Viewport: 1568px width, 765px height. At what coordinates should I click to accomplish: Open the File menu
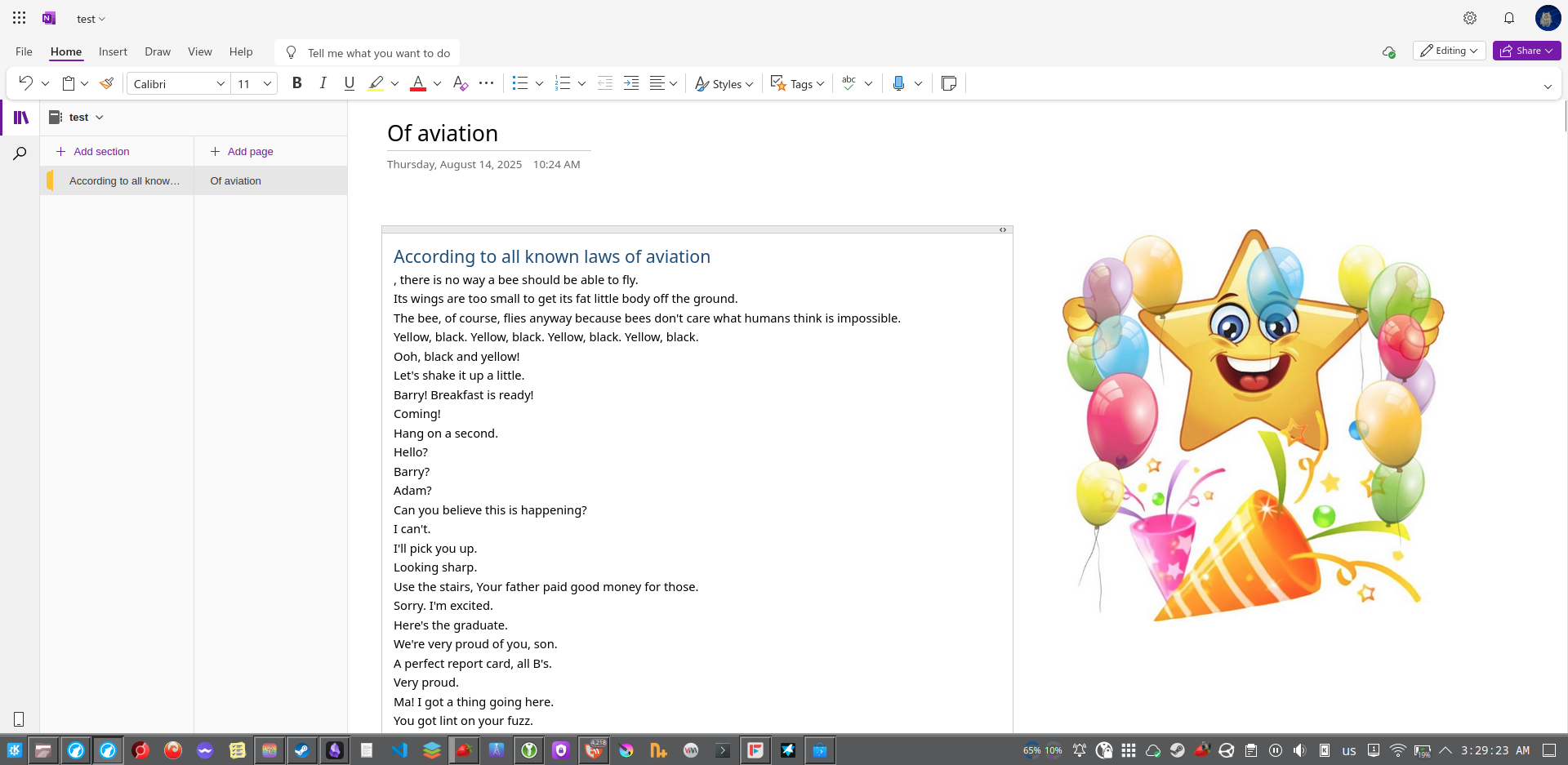point(24,51)
